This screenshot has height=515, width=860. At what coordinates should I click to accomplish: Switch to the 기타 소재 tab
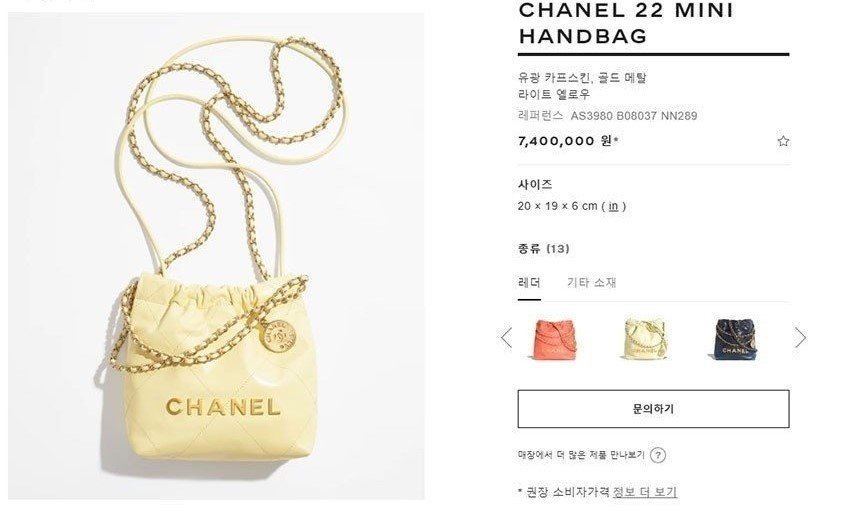[x=591, y=283]
